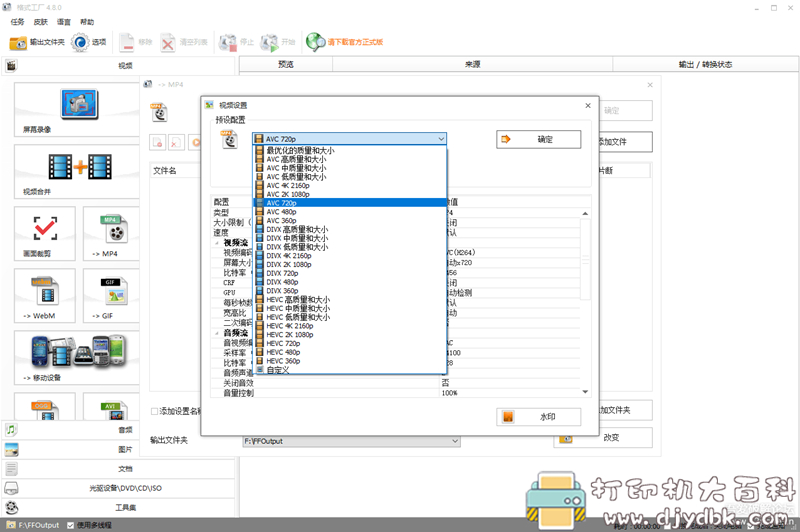Screen dimensions: 800x532
Task: Click the Document section page icon
Action: tap(11, 469)
